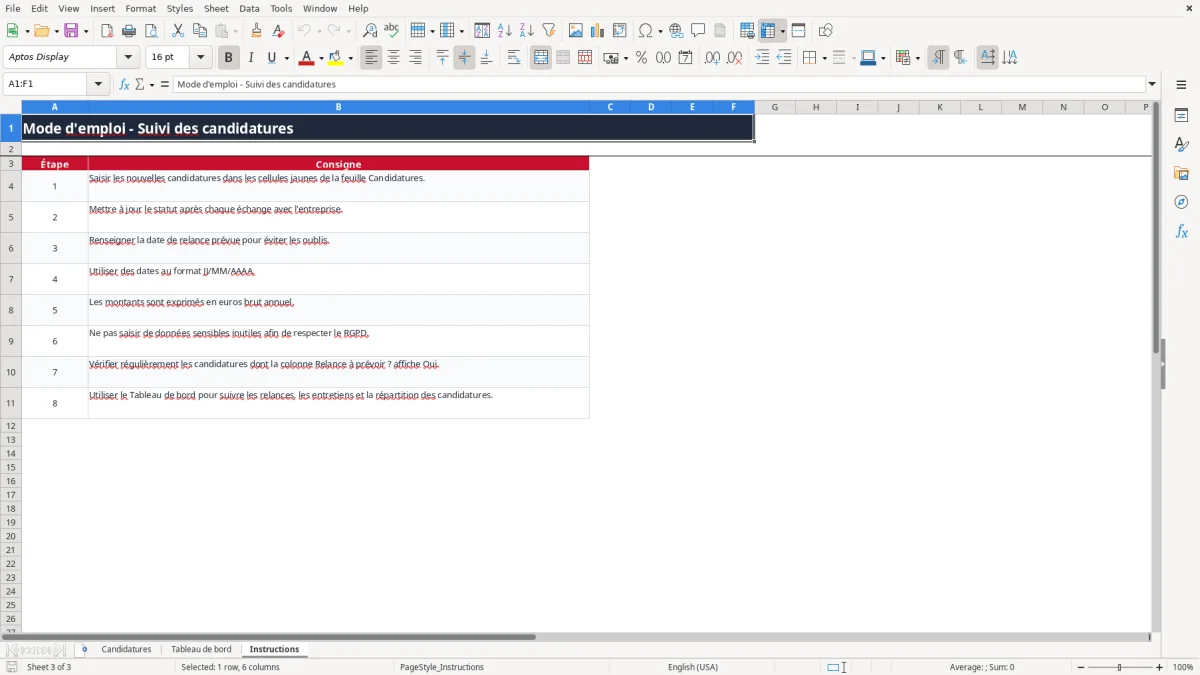Screen dimensions: 1200x675
Task: Open the Format menu
Action: click(x=141, y=8)
